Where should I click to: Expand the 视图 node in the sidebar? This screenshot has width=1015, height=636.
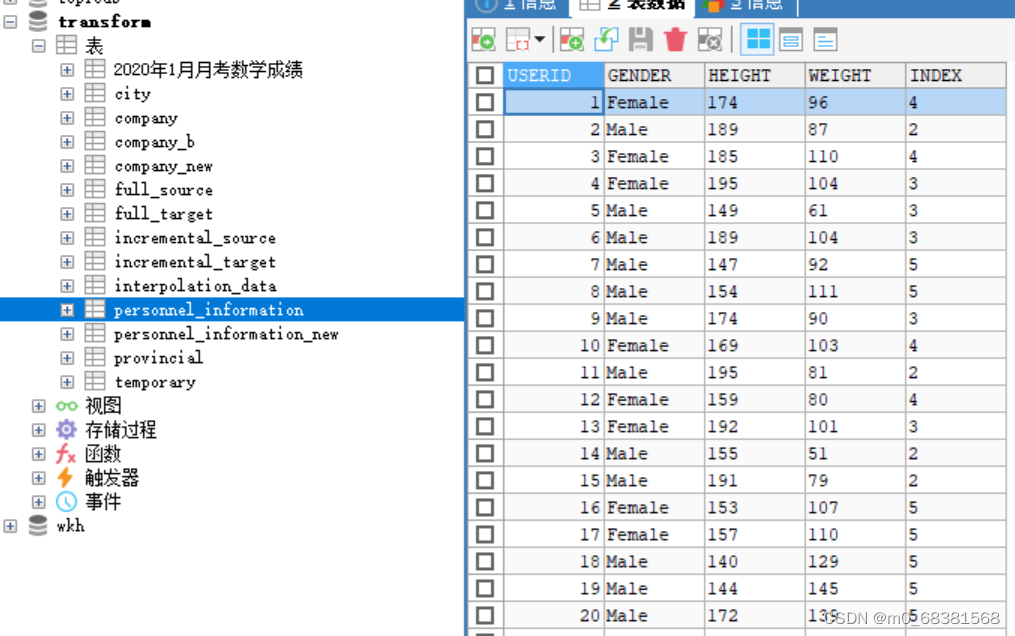(x=37, y=406)
